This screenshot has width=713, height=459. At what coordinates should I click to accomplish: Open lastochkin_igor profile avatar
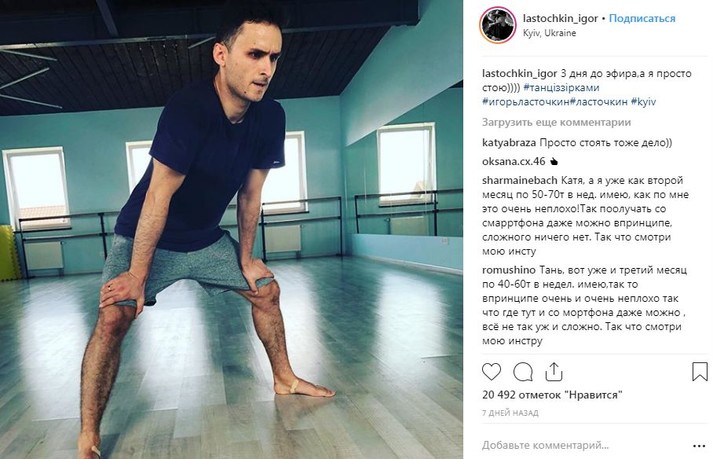point(497,25)
